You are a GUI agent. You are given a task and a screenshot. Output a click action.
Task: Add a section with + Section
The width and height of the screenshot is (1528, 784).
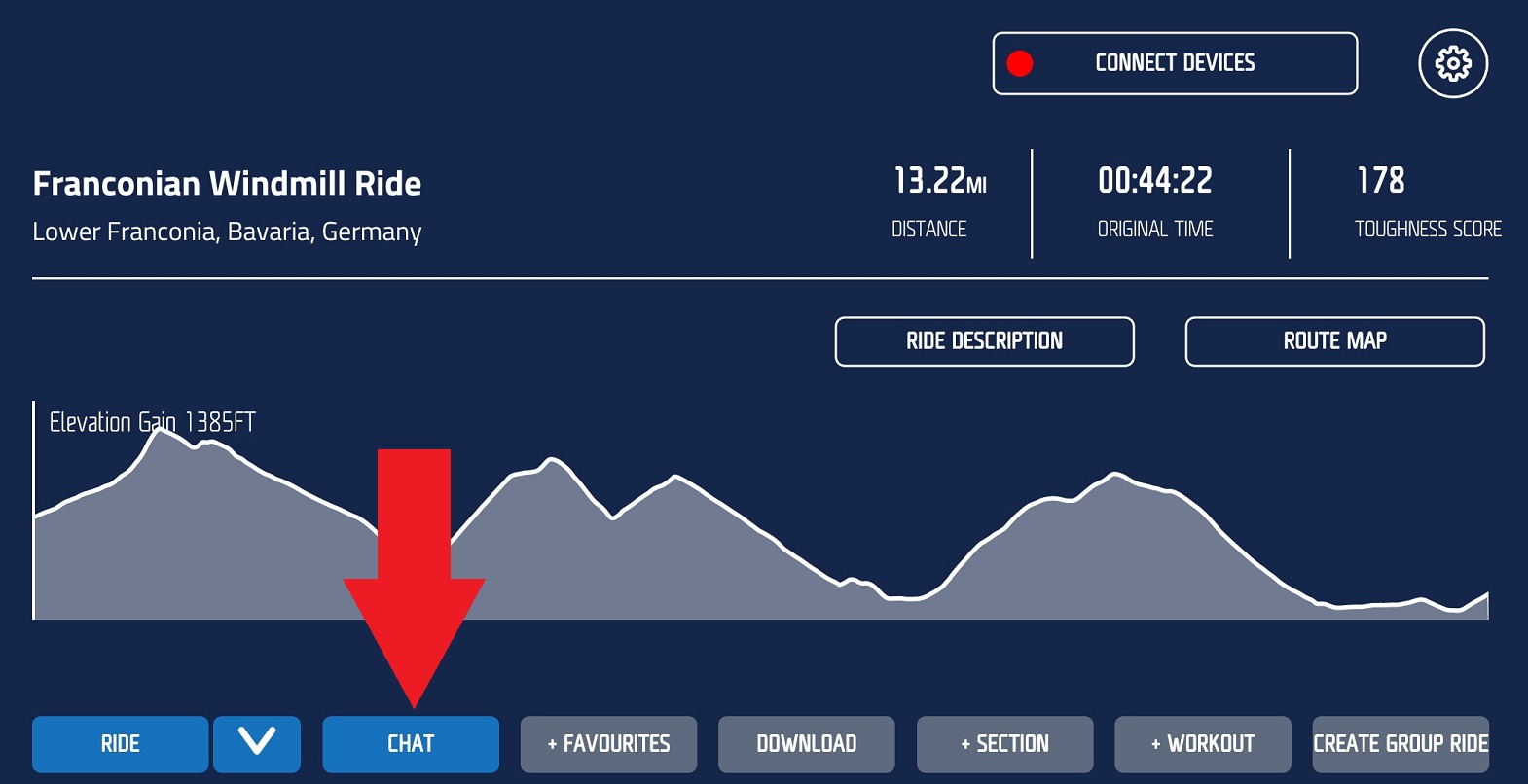pyautogui.click(x=1005, y=744)
